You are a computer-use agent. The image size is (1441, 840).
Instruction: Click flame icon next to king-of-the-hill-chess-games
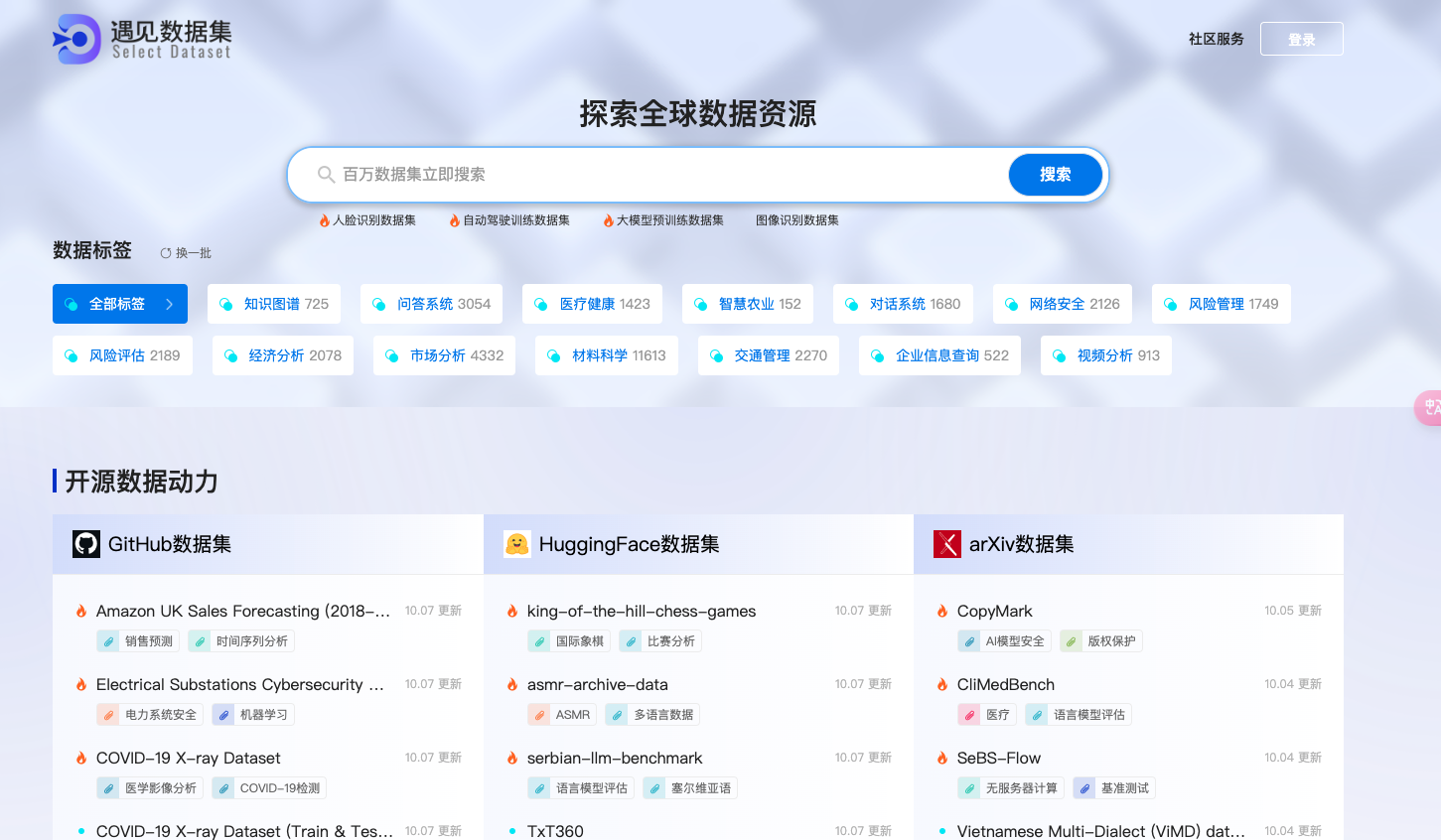pos(512,612)
